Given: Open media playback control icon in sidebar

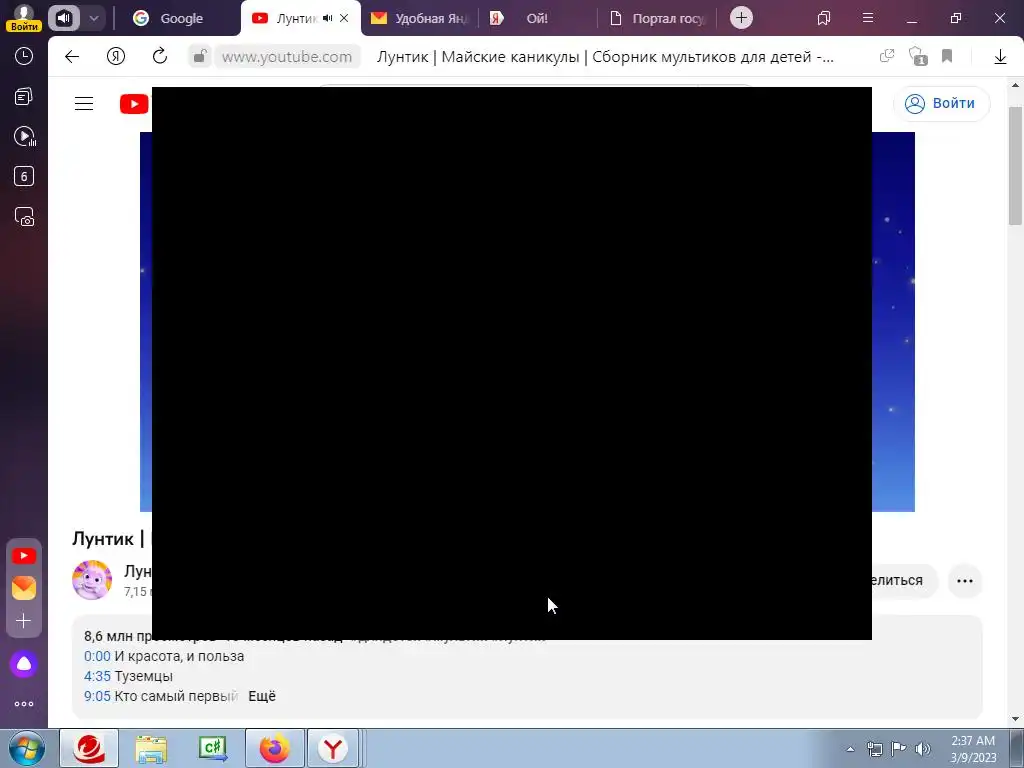Looking at the screenshot, I should (24, 136).
